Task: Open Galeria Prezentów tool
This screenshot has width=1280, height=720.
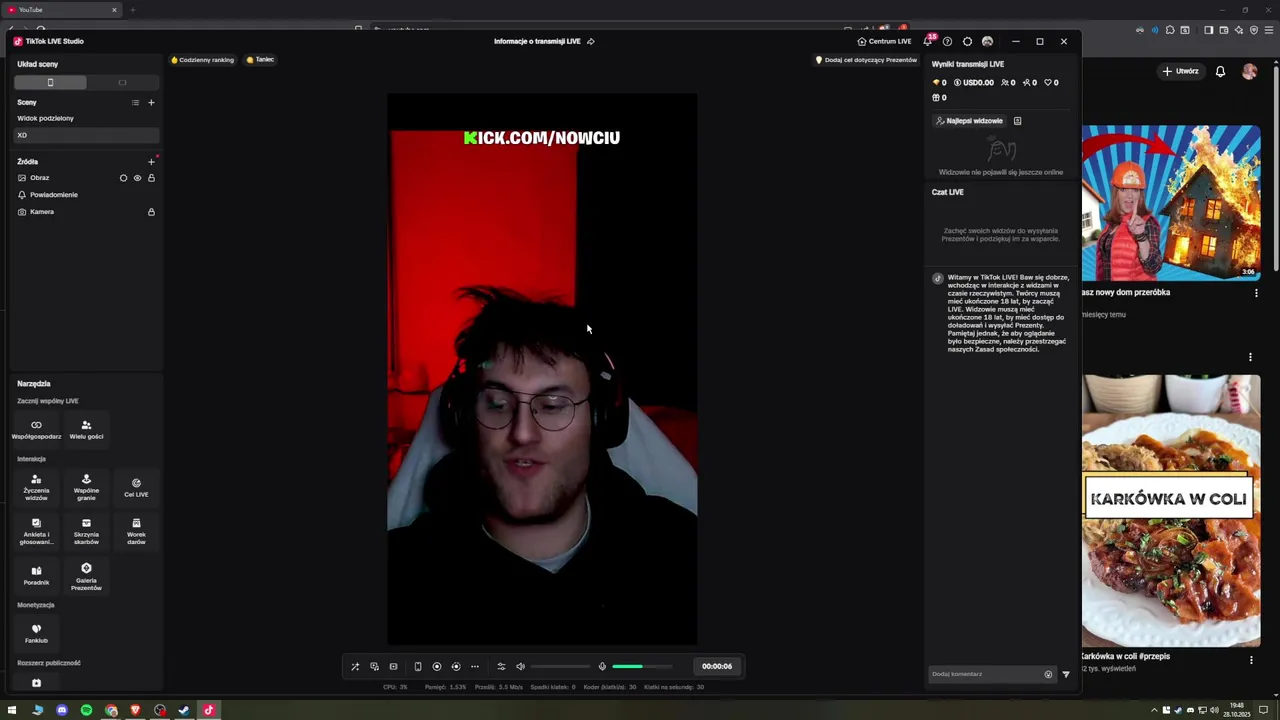Action: (x=86, y=575)
